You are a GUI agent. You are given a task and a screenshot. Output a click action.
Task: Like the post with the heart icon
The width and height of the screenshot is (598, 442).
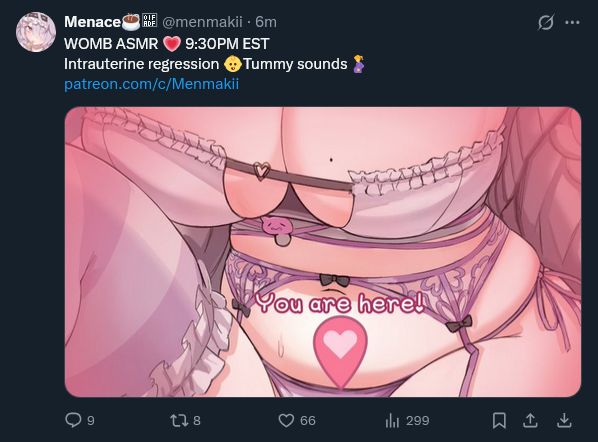[286, 421]
